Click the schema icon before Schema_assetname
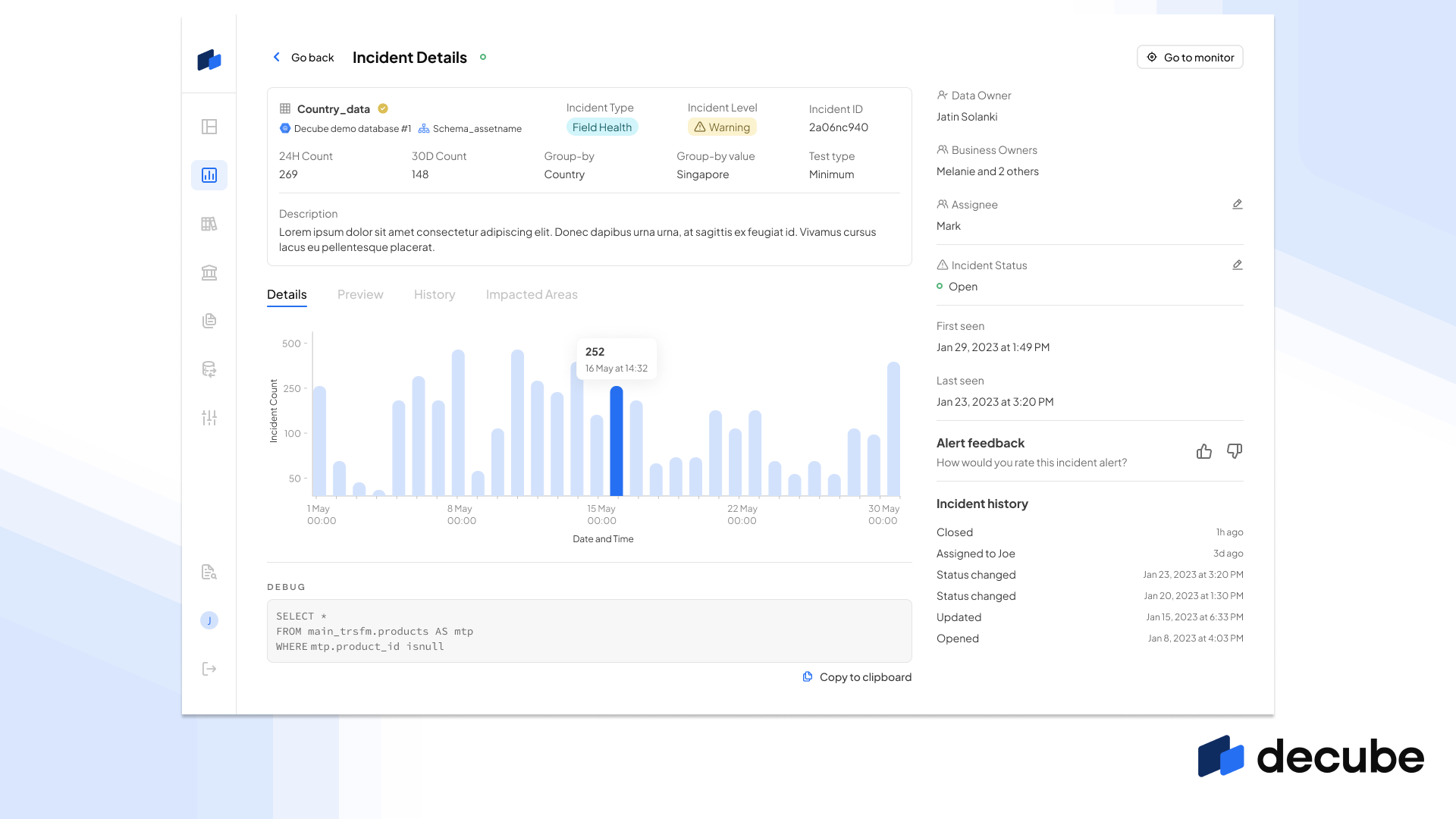Image resolution: width=1456 pixels, height=819 pixels. coord(424,128)
